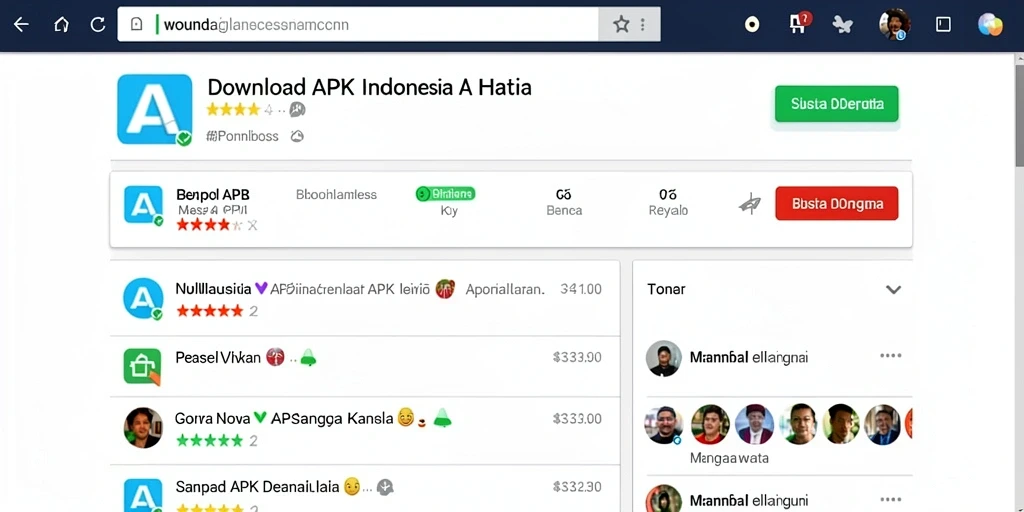
Task: Open first Mannbal ellangnai avatar
Action: (x=664, y=359)
